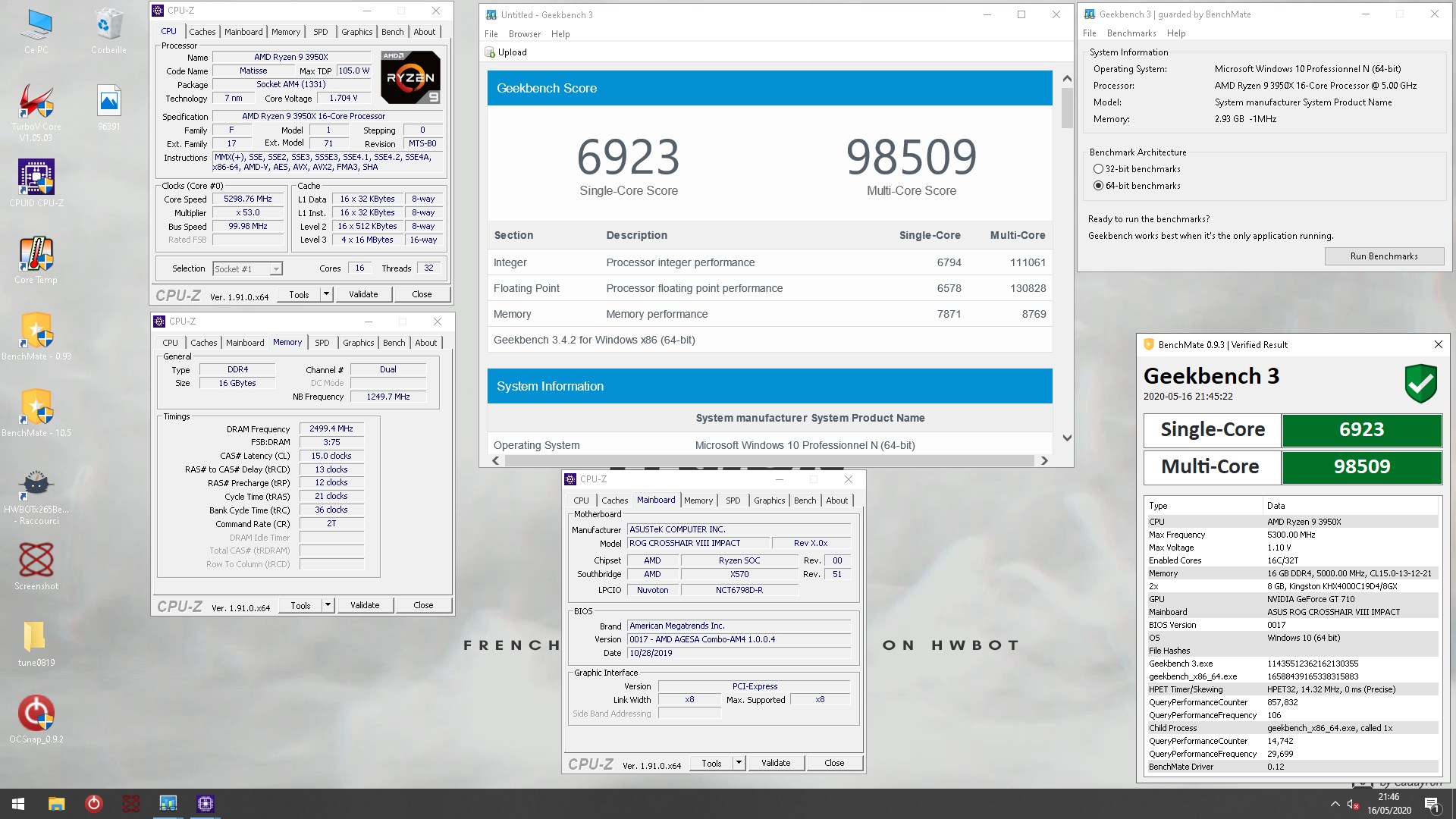Open the Corbeille recycle bin icon
Screen dimensions: 1456x819
click(x=108, y=30)
